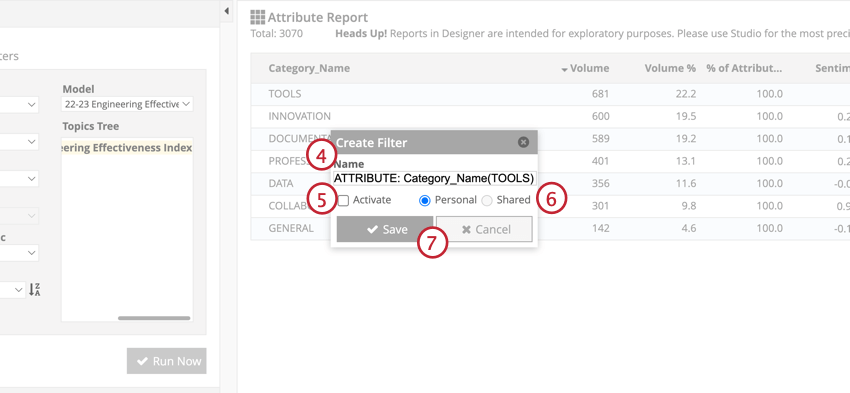Select the Personal radio button
Image resolution: width=850 pixels, height=393 pixels.
point(425,201)
